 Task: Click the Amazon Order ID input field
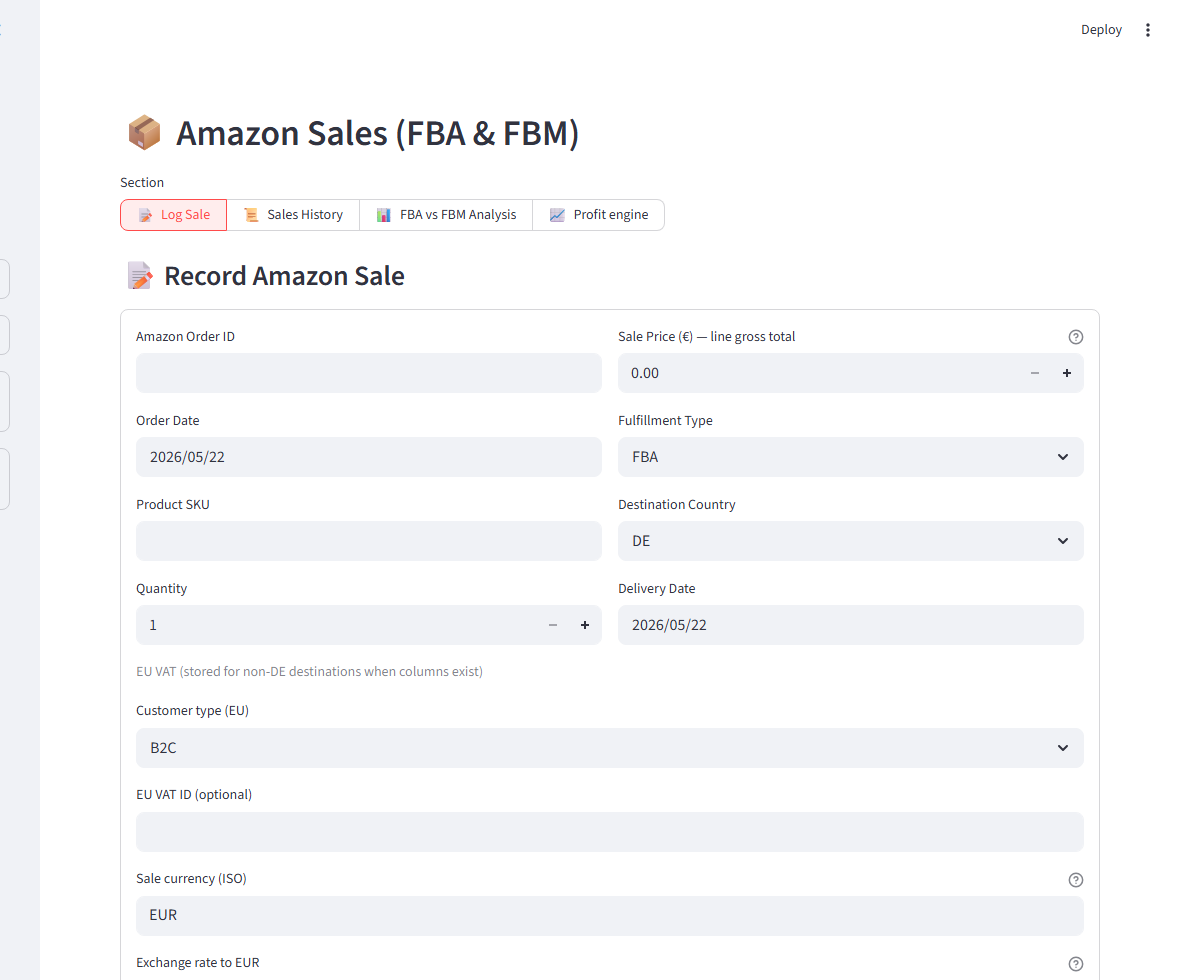[369, 373]
